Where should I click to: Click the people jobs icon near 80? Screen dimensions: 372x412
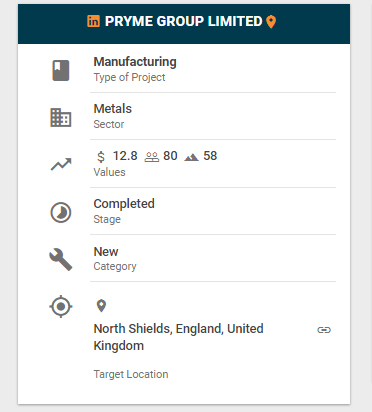click(152, 157)
